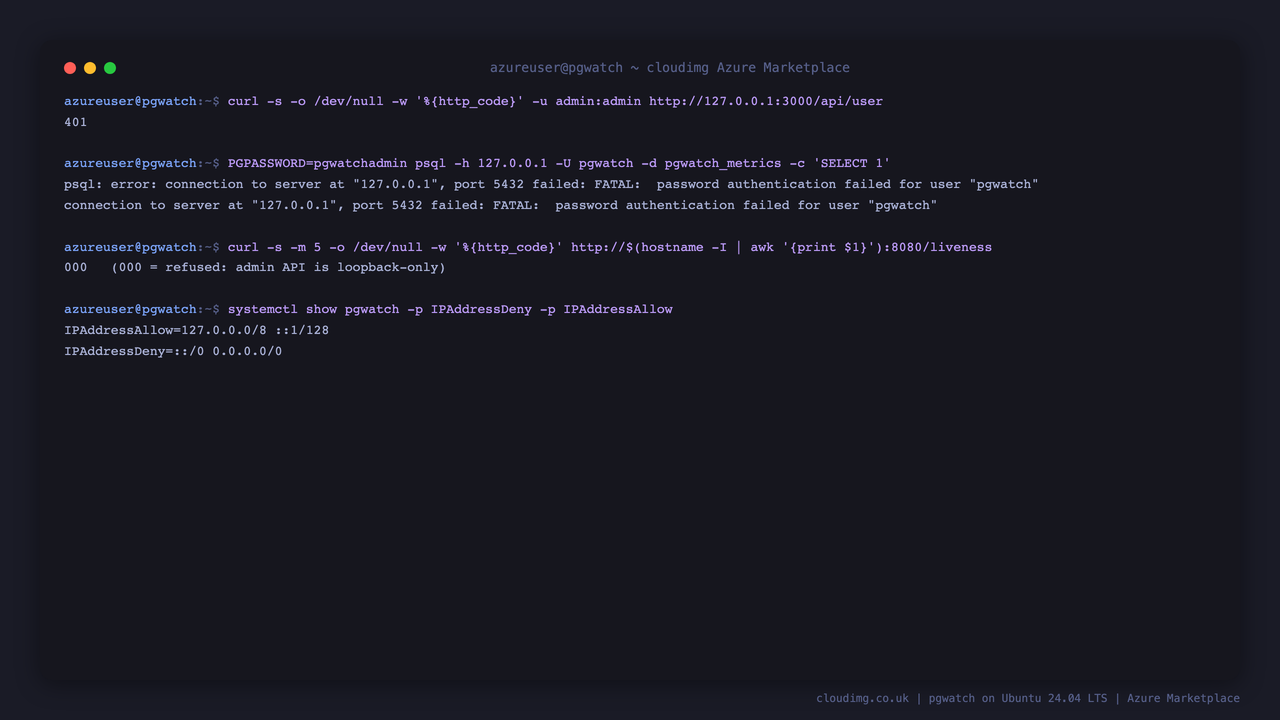Click the curl command with admin:admin credentials
The height and width of the screenshot is (720, 1280).
tap(555, 101)
